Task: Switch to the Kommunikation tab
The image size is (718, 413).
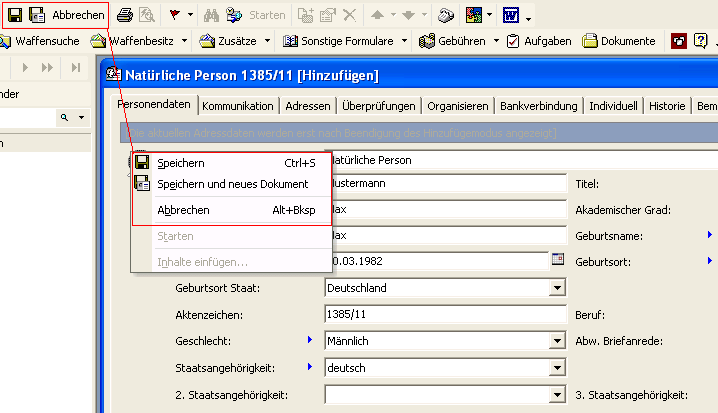Action: [x=237, y=106]
